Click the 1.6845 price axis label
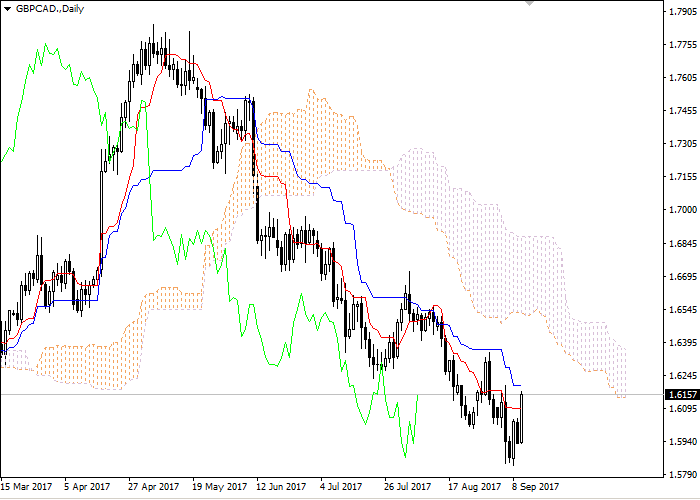Image resolution: width=700 pixels, height=500 pixels. tap(683, 244)
